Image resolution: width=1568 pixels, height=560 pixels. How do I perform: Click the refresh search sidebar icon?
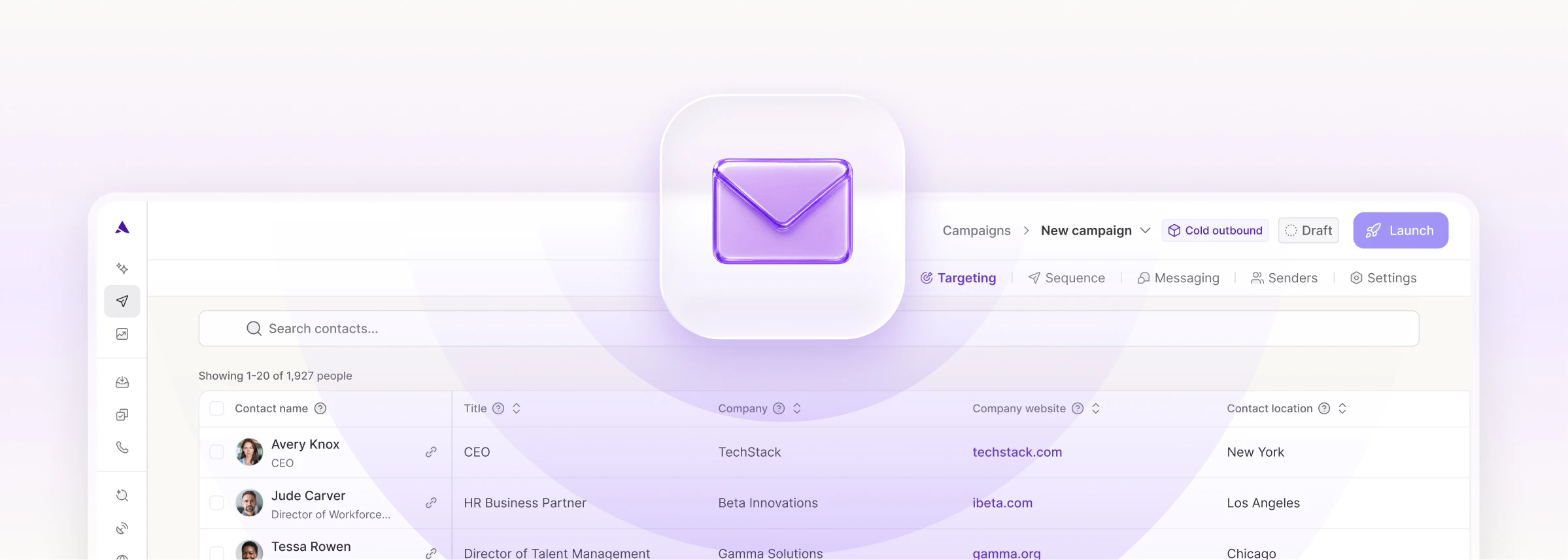click(122, 495)
